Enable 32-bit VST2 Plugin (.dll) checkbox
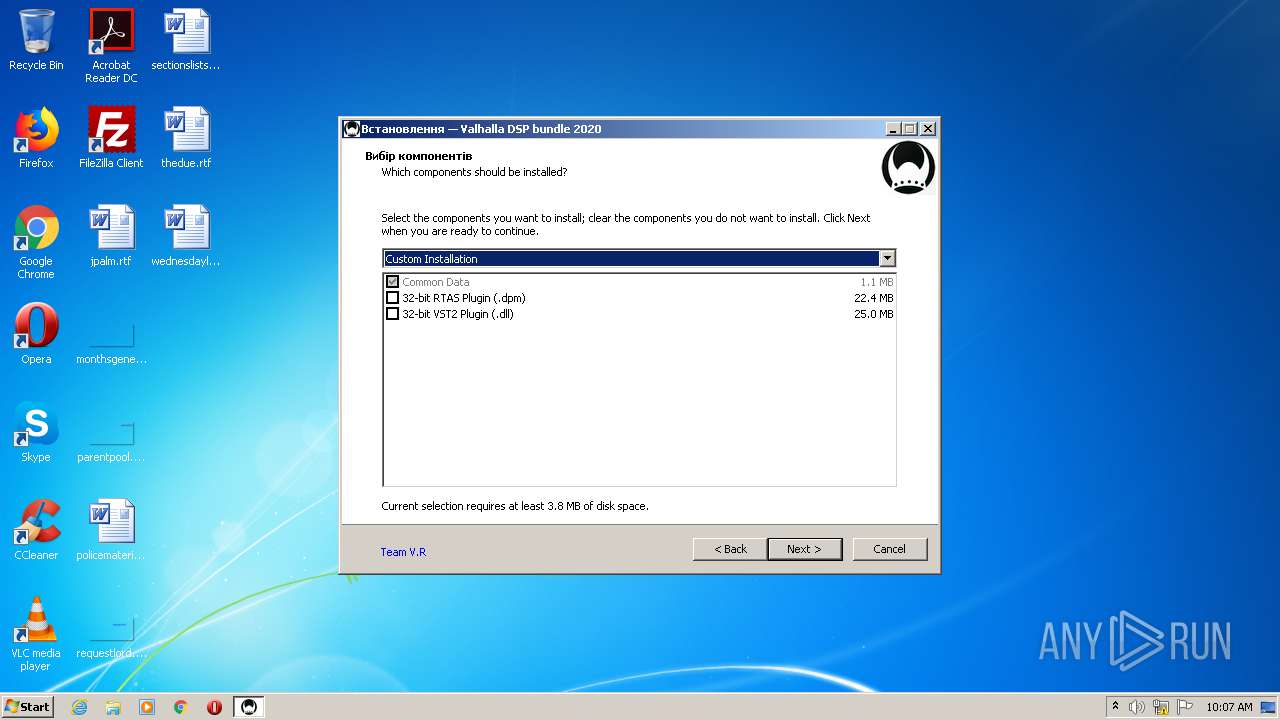The height and width of the screenshot is (720, 1280). coord(392,314)
